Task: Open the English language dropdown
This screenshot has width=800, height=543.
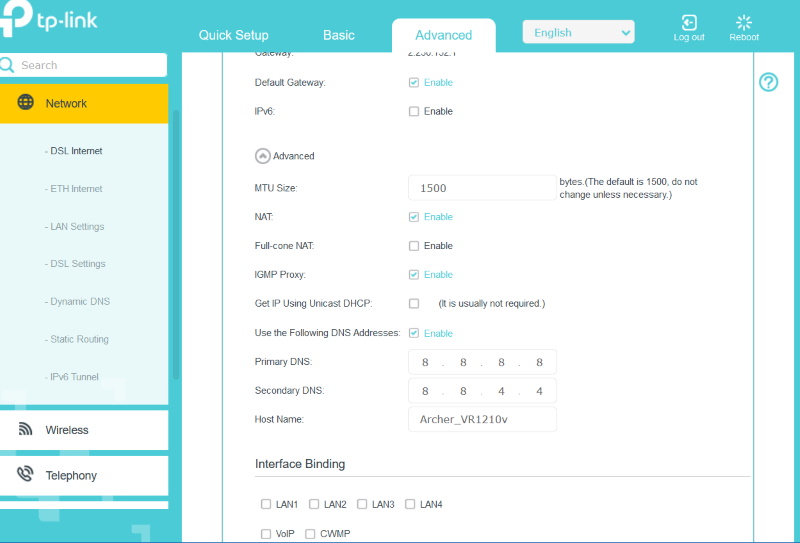Action: [579, 32]
